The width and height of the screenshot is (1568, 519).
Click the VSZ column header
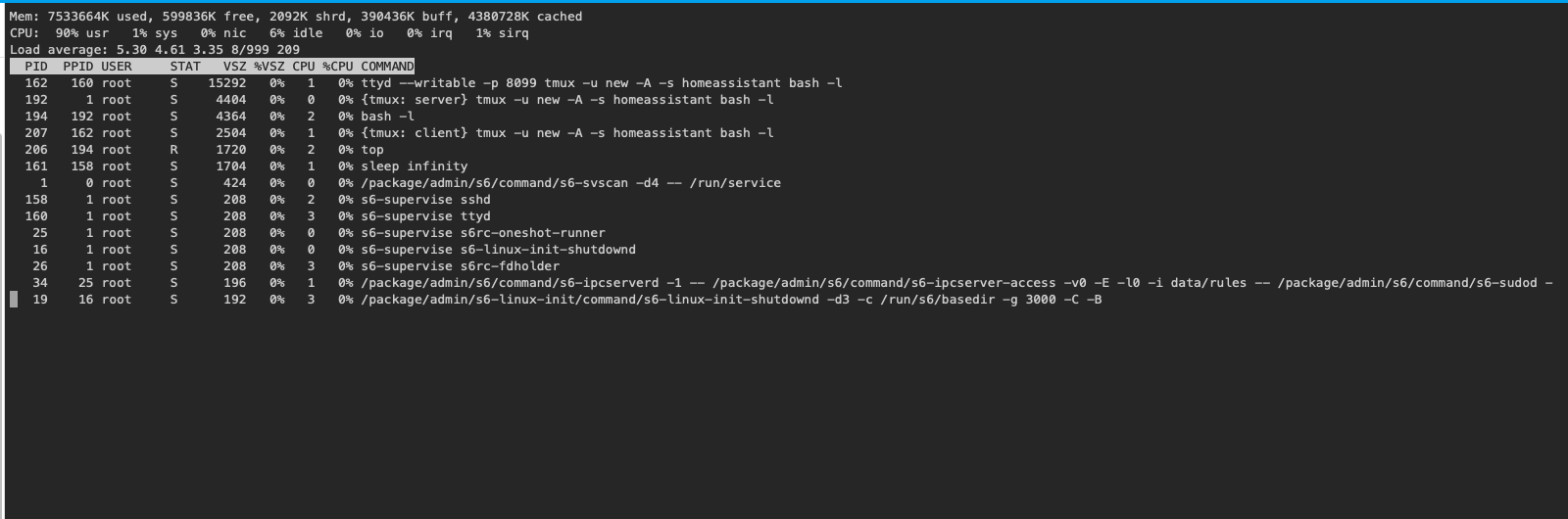point(234,67)
